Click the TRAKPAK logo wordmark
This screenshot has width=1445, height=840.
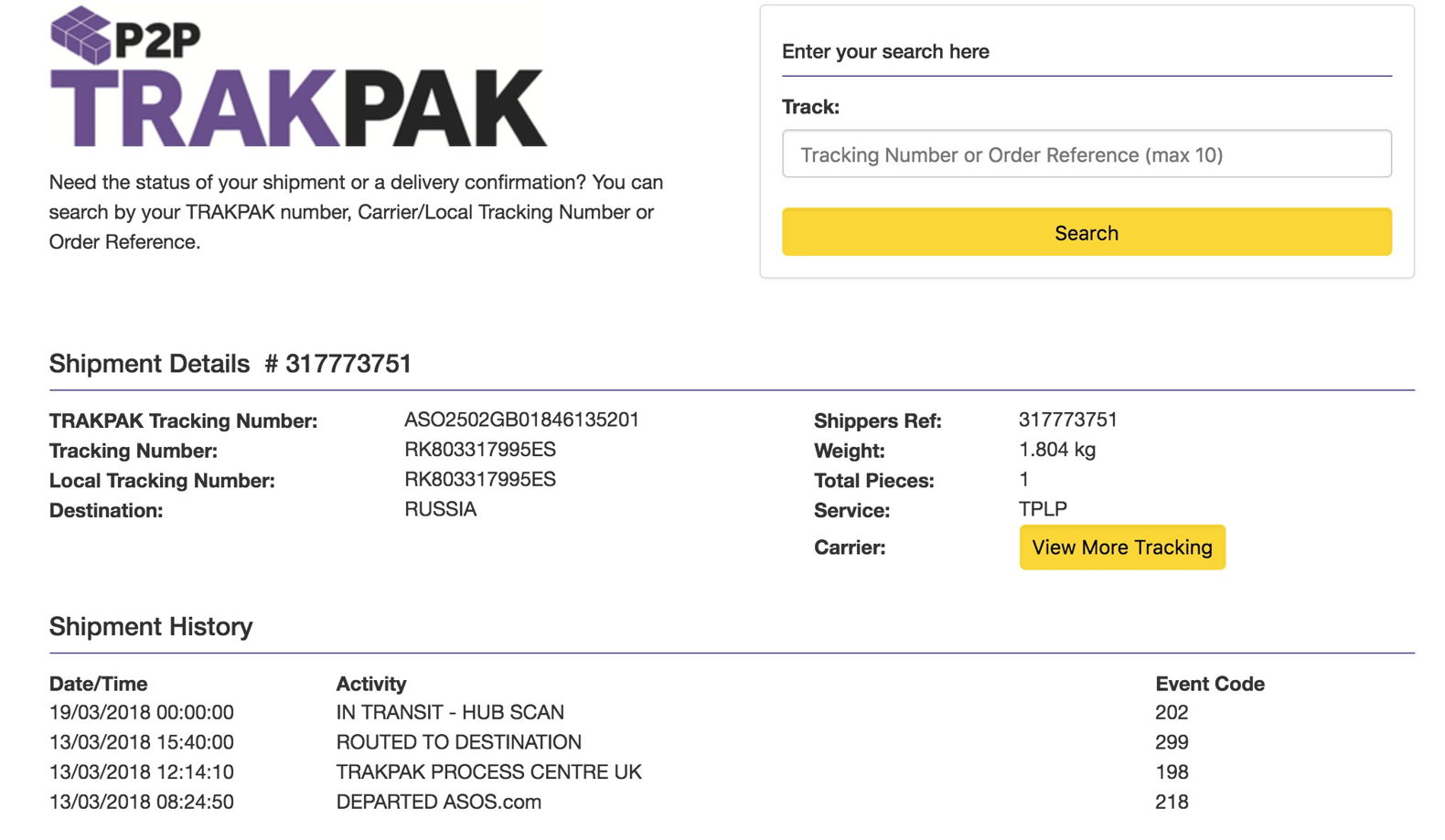pyautogui.click(x=298, y=108)
